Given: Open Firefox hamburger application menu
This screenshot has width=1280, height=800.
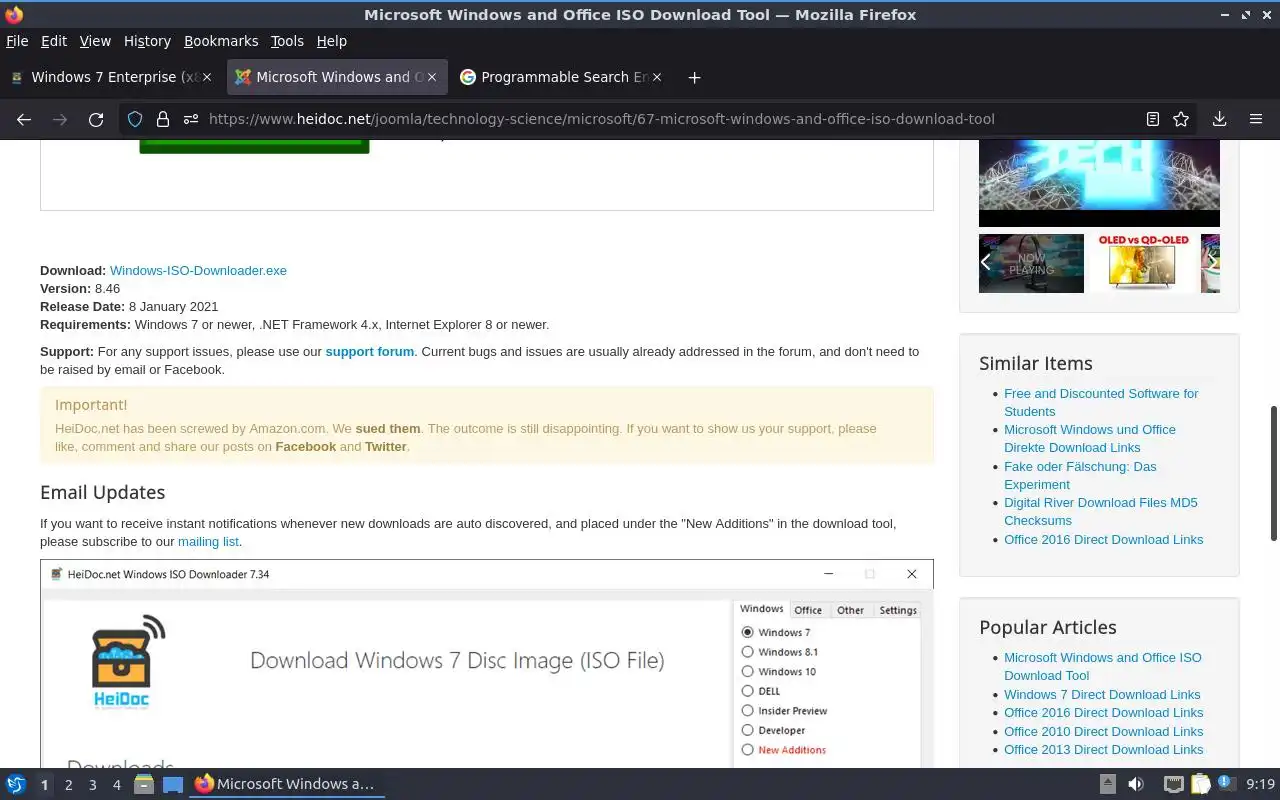Looking at the screenshot, I should (x=1256, y=119).
